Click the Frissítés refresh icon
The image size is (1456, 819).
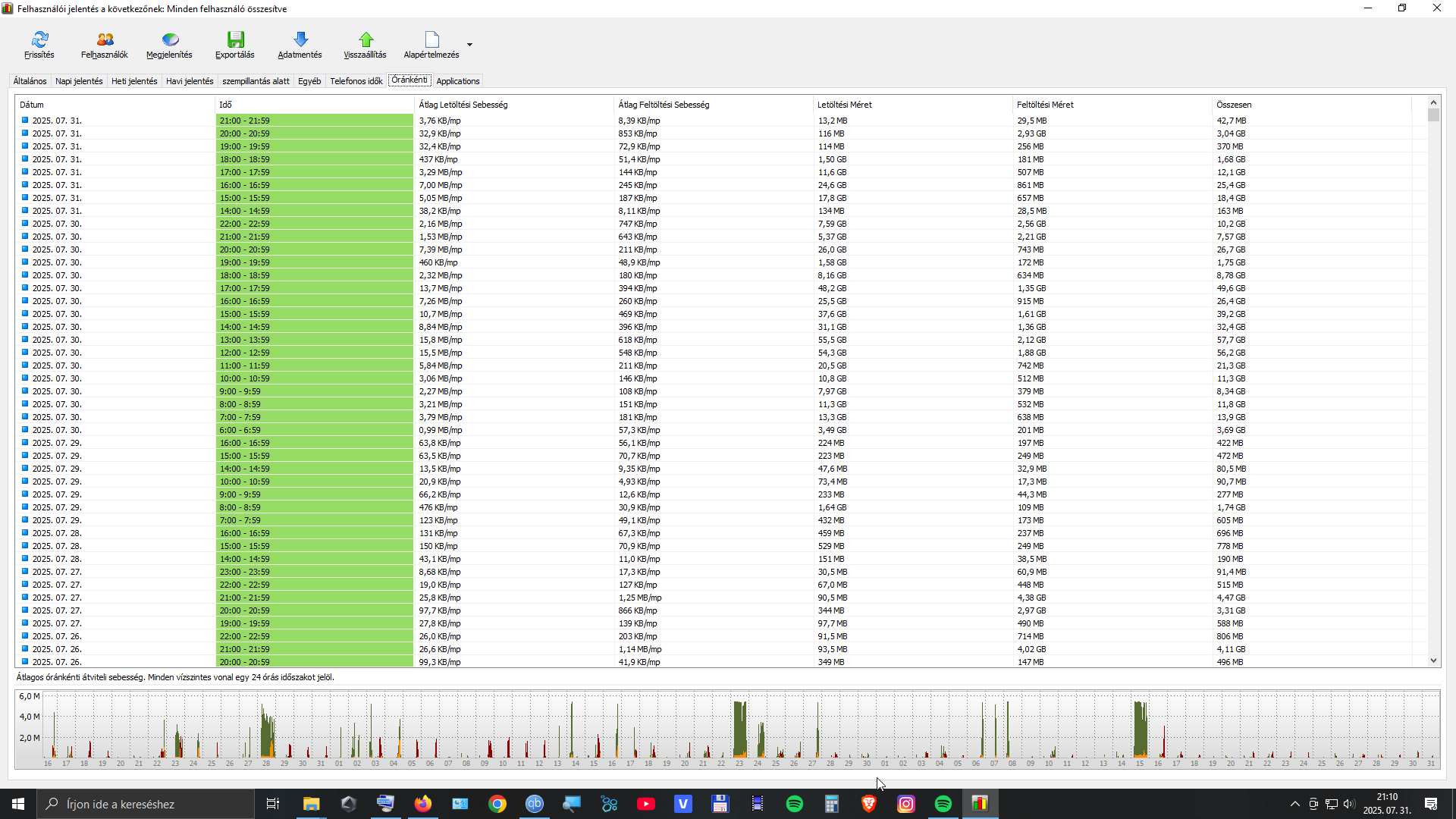click(39, 39)
